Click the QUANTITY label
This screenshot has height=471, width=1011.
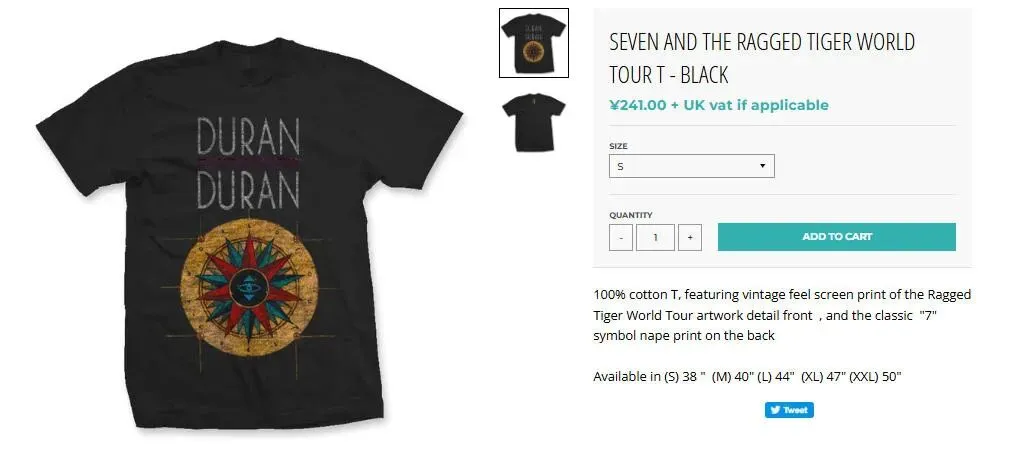pos(631,215)
